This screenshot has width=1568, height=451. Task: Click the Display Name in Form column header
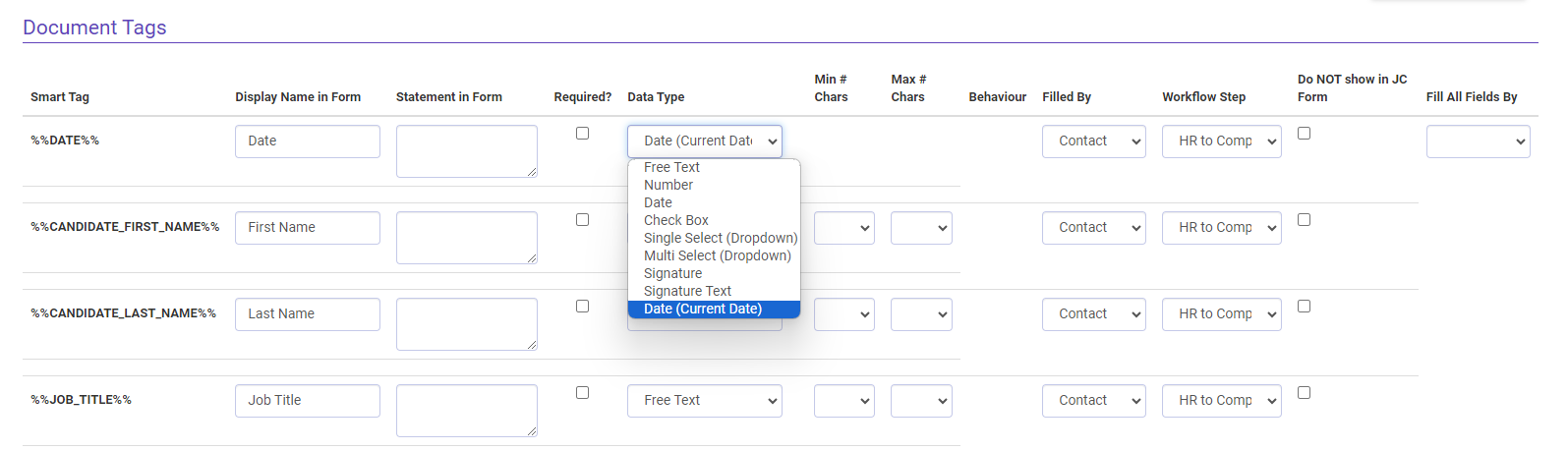pyautogui.click(x=298, y=97)
